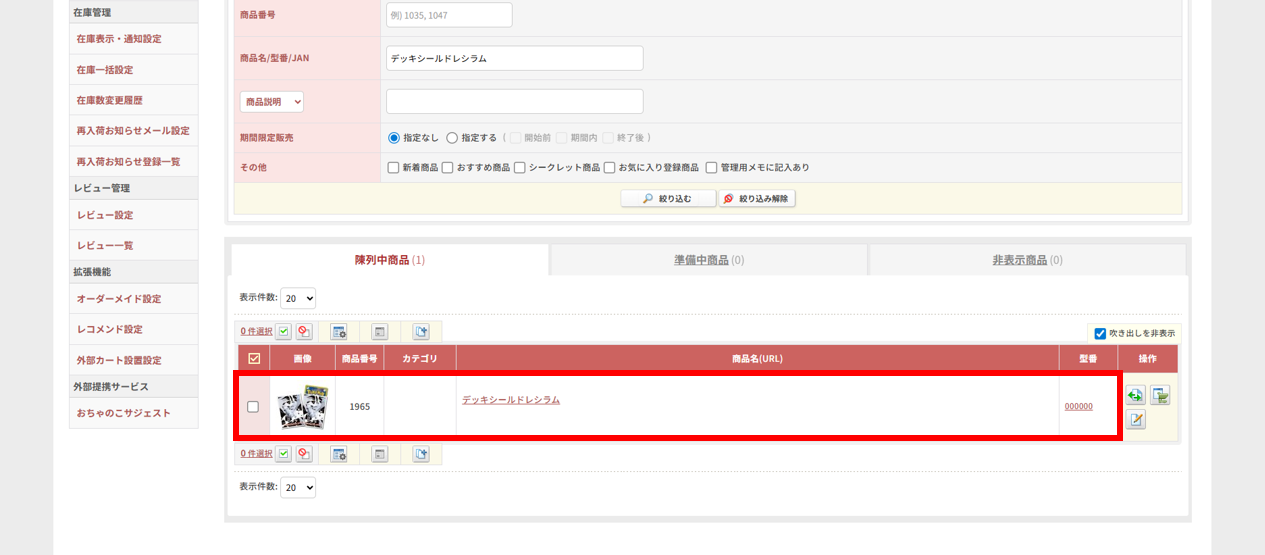The height and width of the screenshot is (555, 1265).
Task: Open the bottom 表示件数 dropdown
Action: (x=298, y=487)
